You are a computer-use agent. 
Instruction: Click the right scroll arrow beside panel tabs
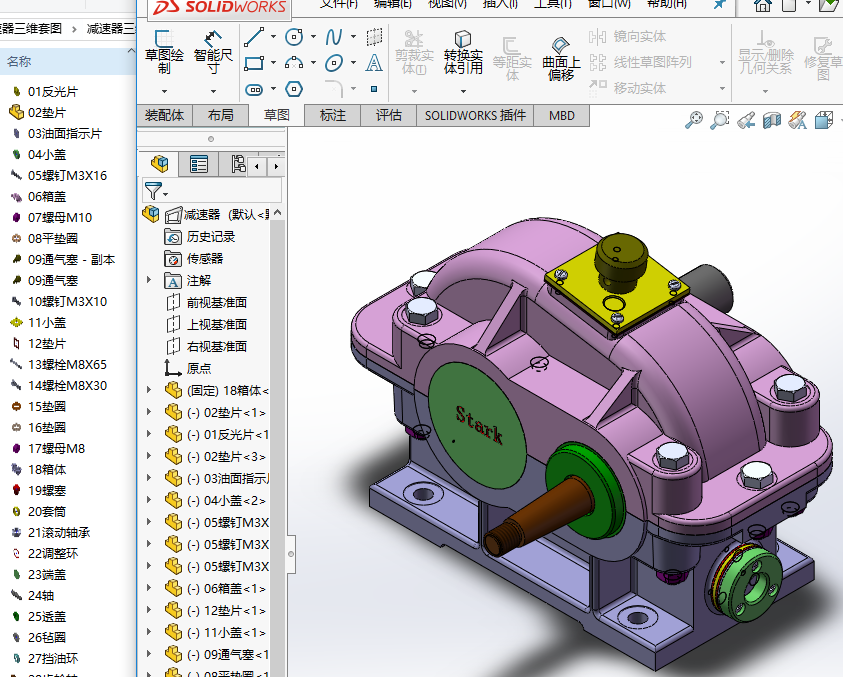(x=276, y=165)
